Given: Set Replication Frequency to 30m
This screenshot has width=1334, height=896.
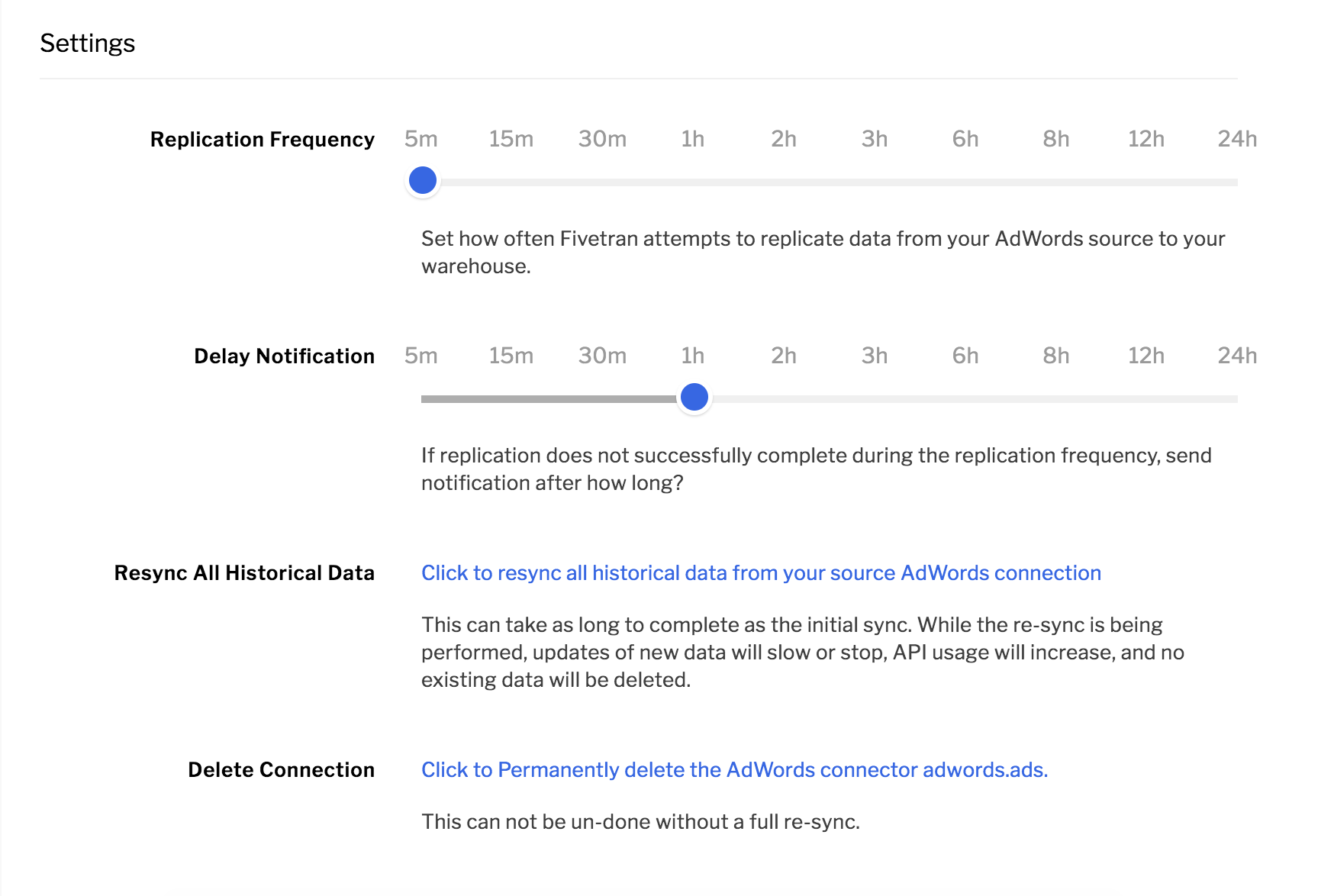Looking at the screenshot, I should tap(602, 139).
